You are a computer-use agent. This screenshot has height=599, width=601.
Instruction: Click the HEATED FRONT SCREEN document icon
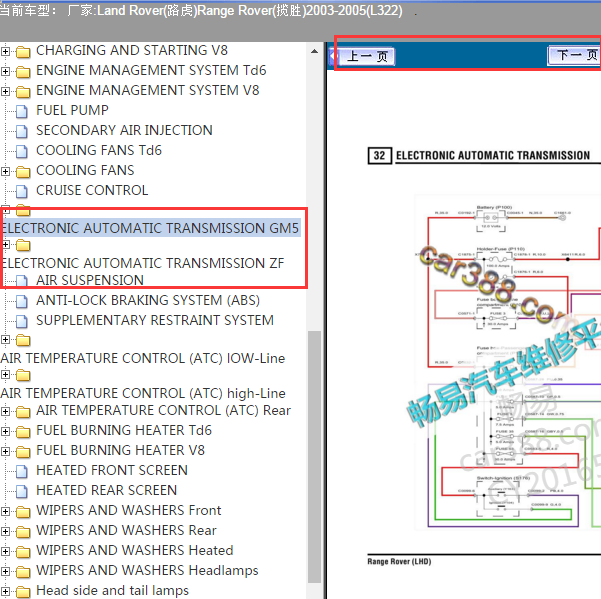click(x=22, y=471)
